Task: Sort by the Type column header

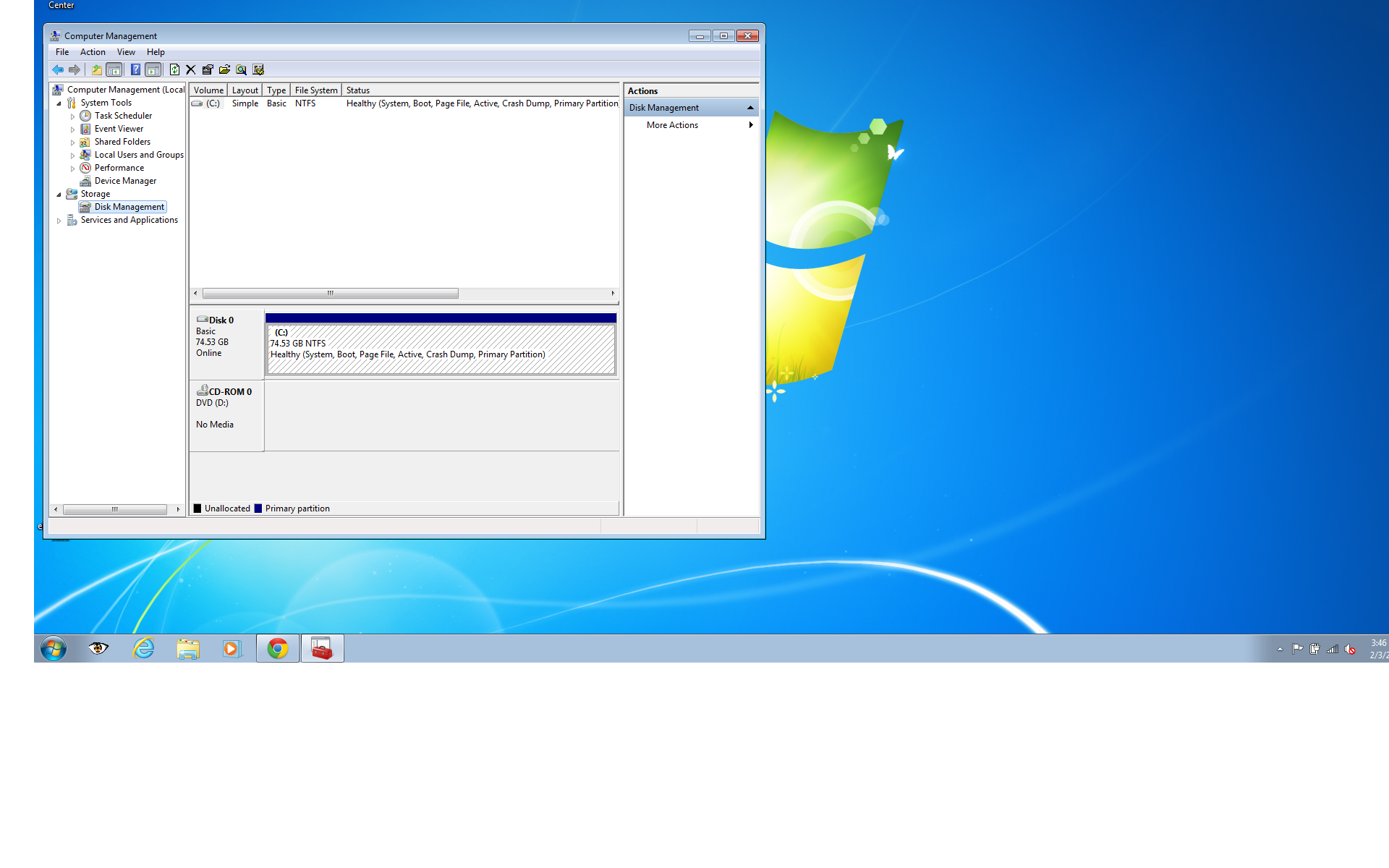Action: coord(276,90)
